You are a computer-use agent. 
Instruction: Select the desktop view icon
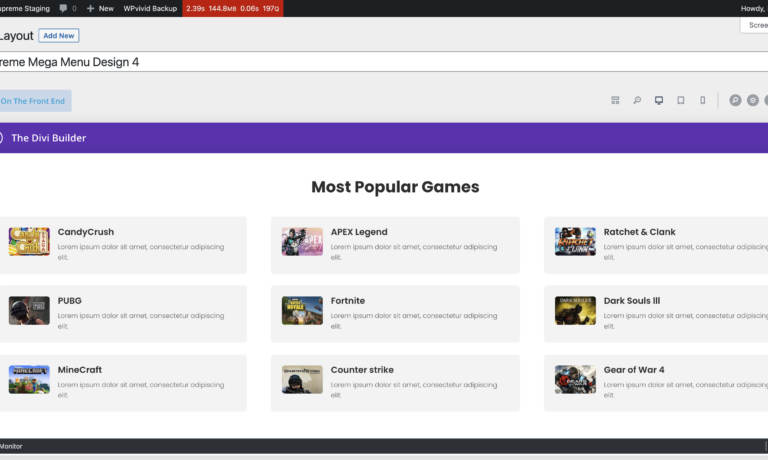(x=659, y=100)
